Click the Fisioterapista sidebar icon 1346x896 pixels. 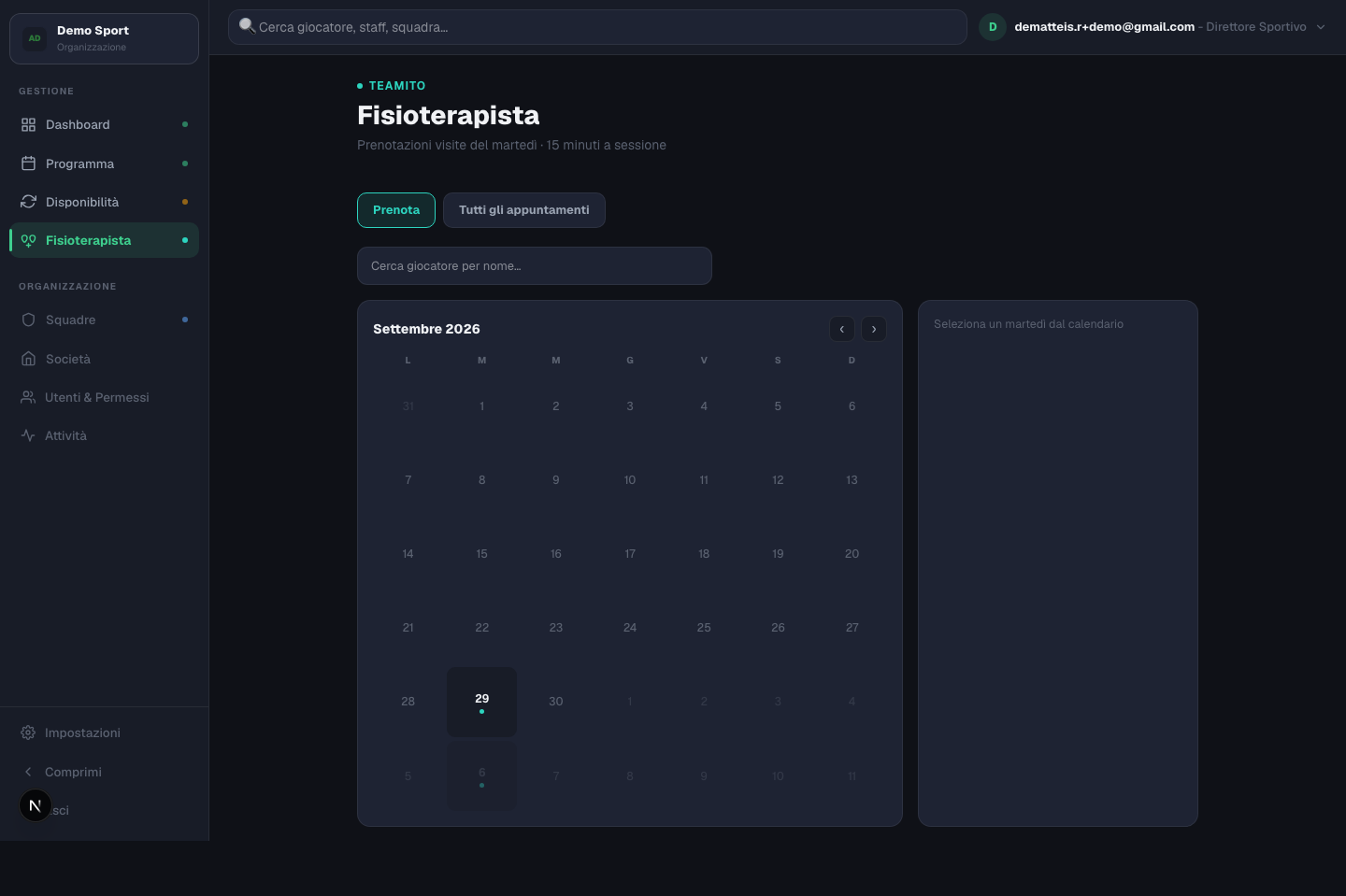tap(28, 240)
